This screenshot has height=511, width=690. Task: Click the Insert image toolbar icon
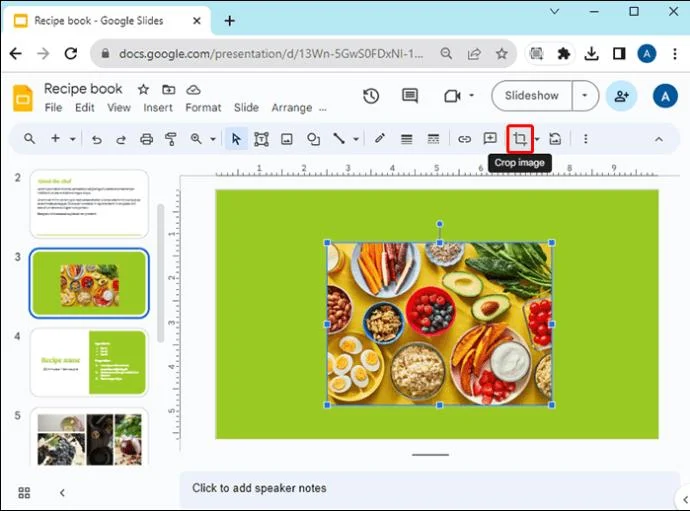287,139
